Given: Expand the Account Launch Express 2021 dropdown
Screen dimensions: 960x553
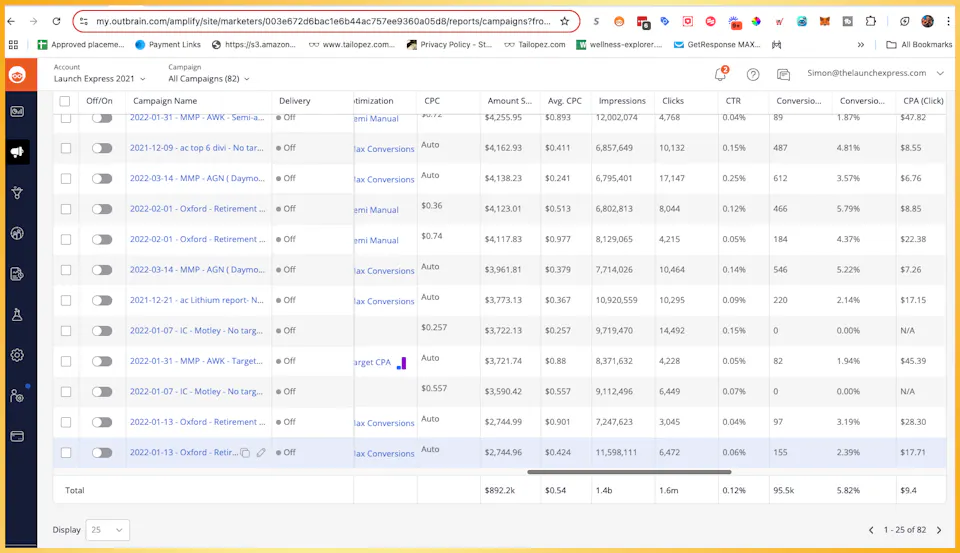Looking at the screenshot, I should (x=99, y=78).
